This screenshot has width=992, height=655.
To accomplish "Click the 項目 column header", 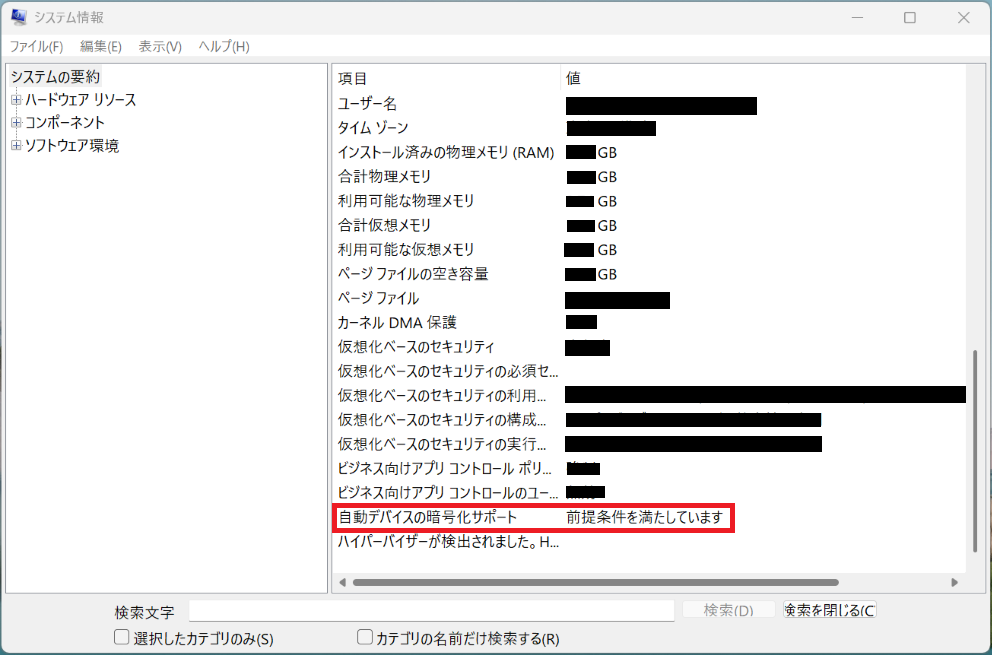I will 353,78.
